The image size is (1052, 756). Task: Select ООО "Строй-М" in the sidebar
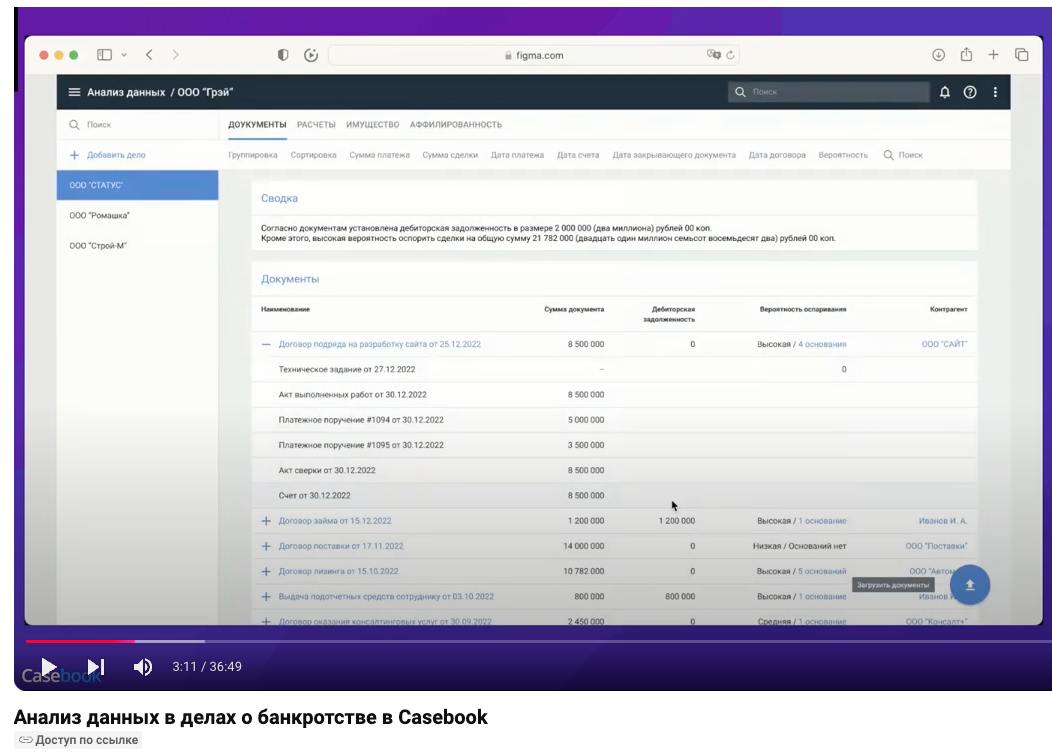tap(138, 246)
